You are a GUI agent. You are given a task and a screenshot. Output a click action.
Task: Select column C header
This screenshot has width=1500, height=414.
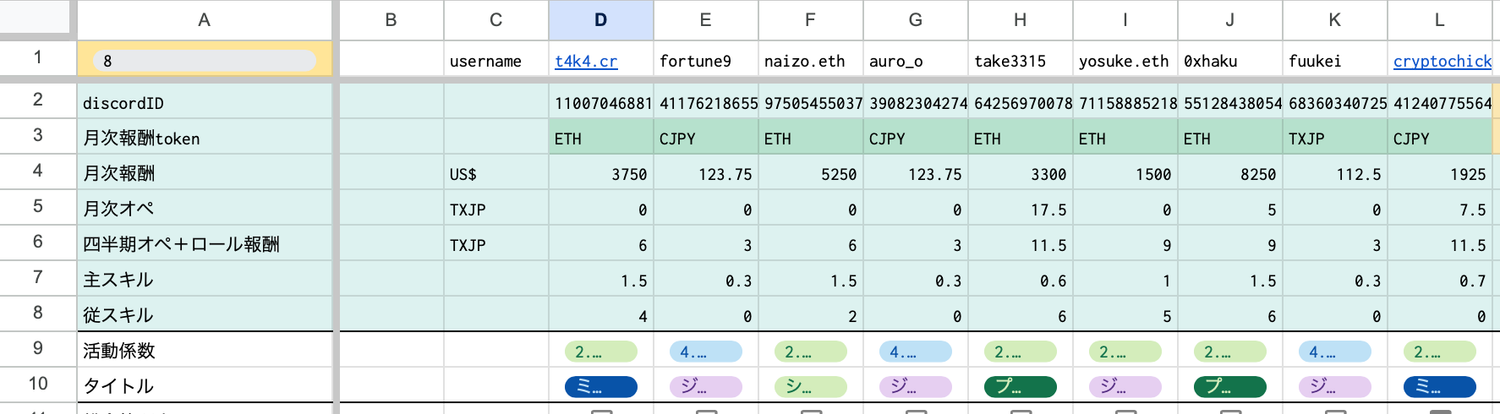pyautogui.click(x=496, y=20)
